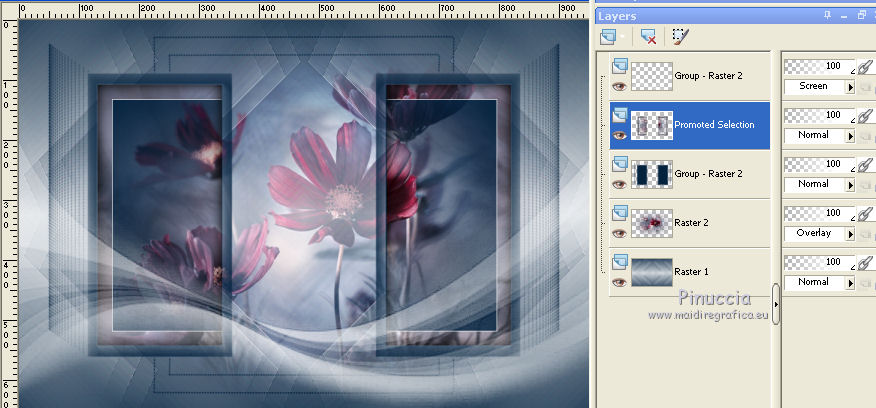Select Group - Raster 2 name below Promoted Selection
This screenshot has height=408, width=876.
coord(708,174)
